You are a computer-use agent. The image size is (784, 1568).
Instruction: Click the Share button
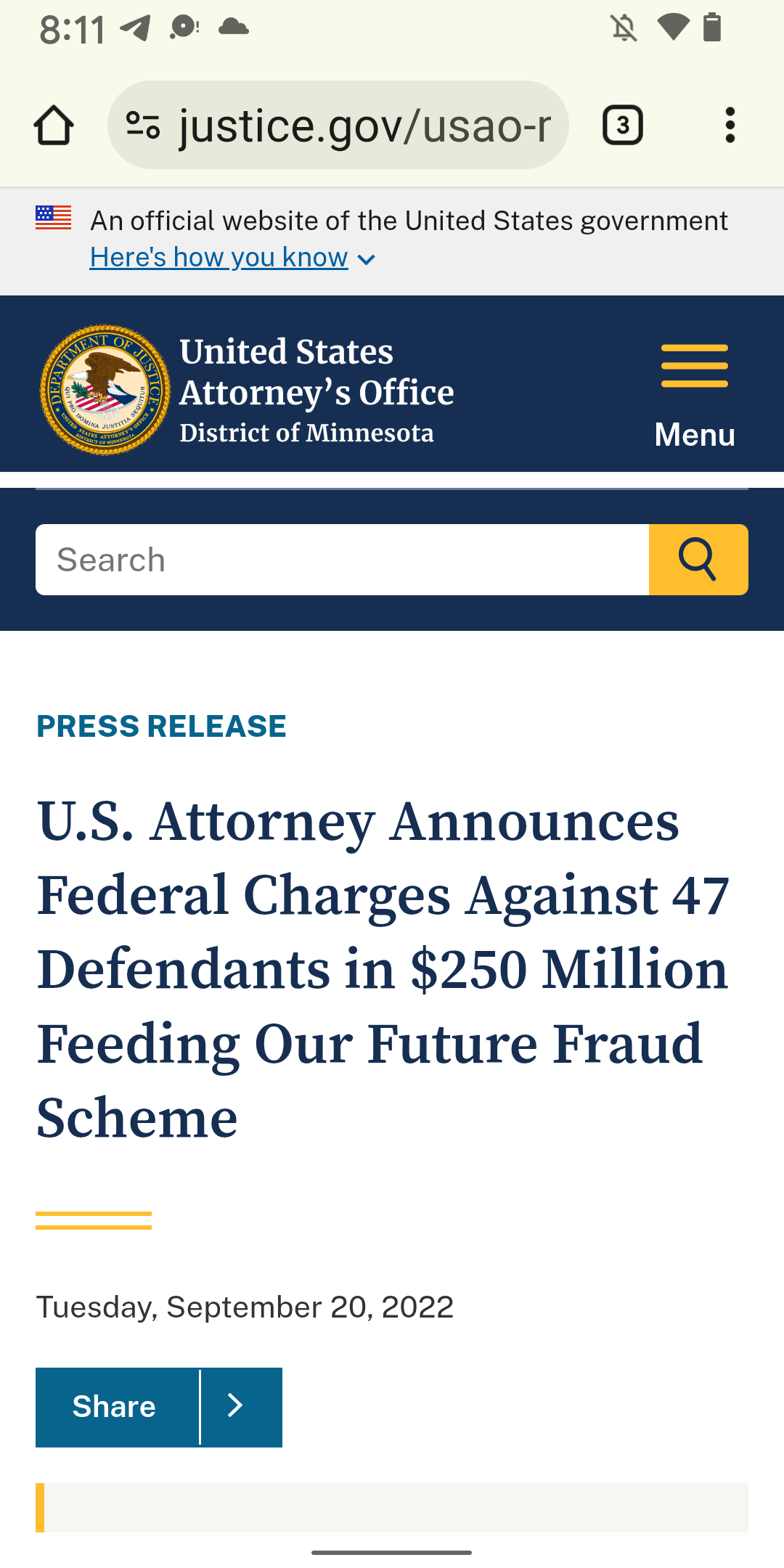[x=115, y=1407]
